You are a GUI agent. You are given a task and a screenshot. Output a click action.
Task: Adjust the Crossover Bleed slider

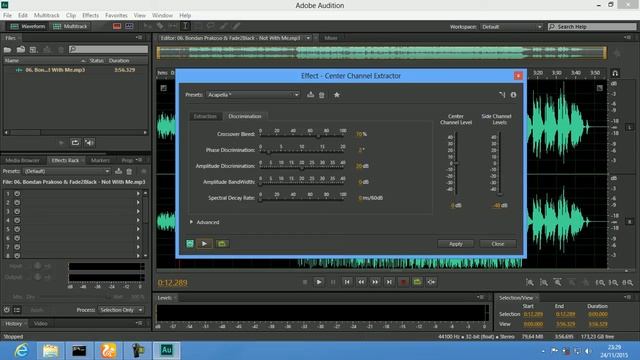(x=318, y=136)
